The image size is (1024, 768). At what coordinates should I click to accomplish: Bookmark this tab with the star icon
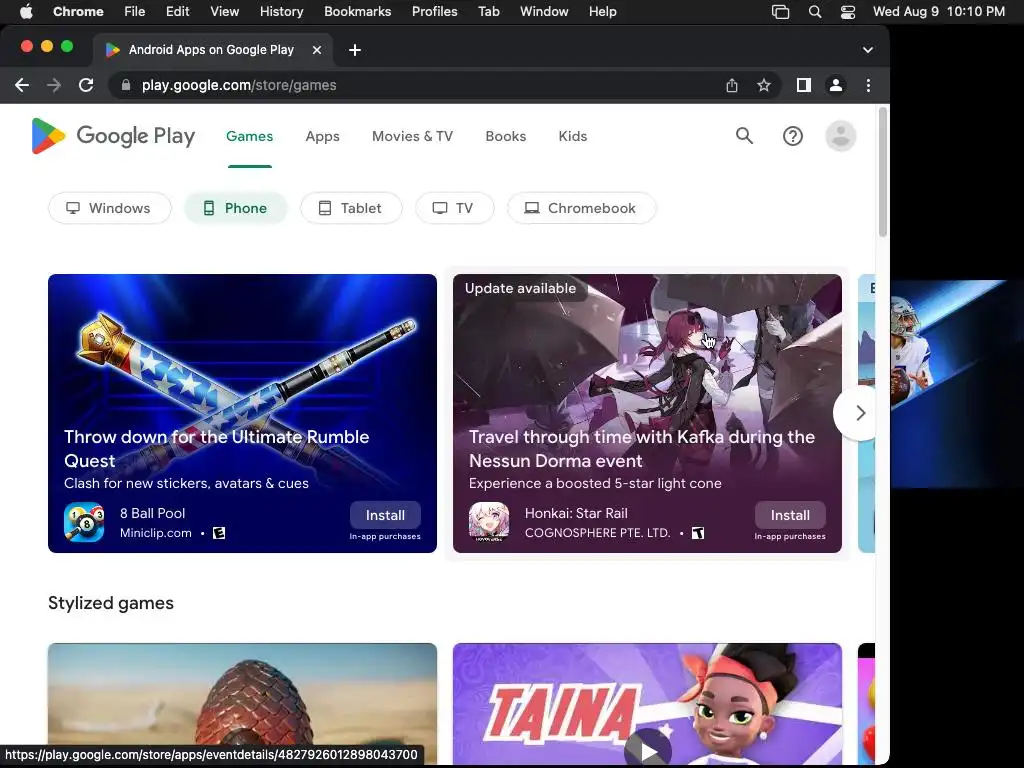click(764, 85)
